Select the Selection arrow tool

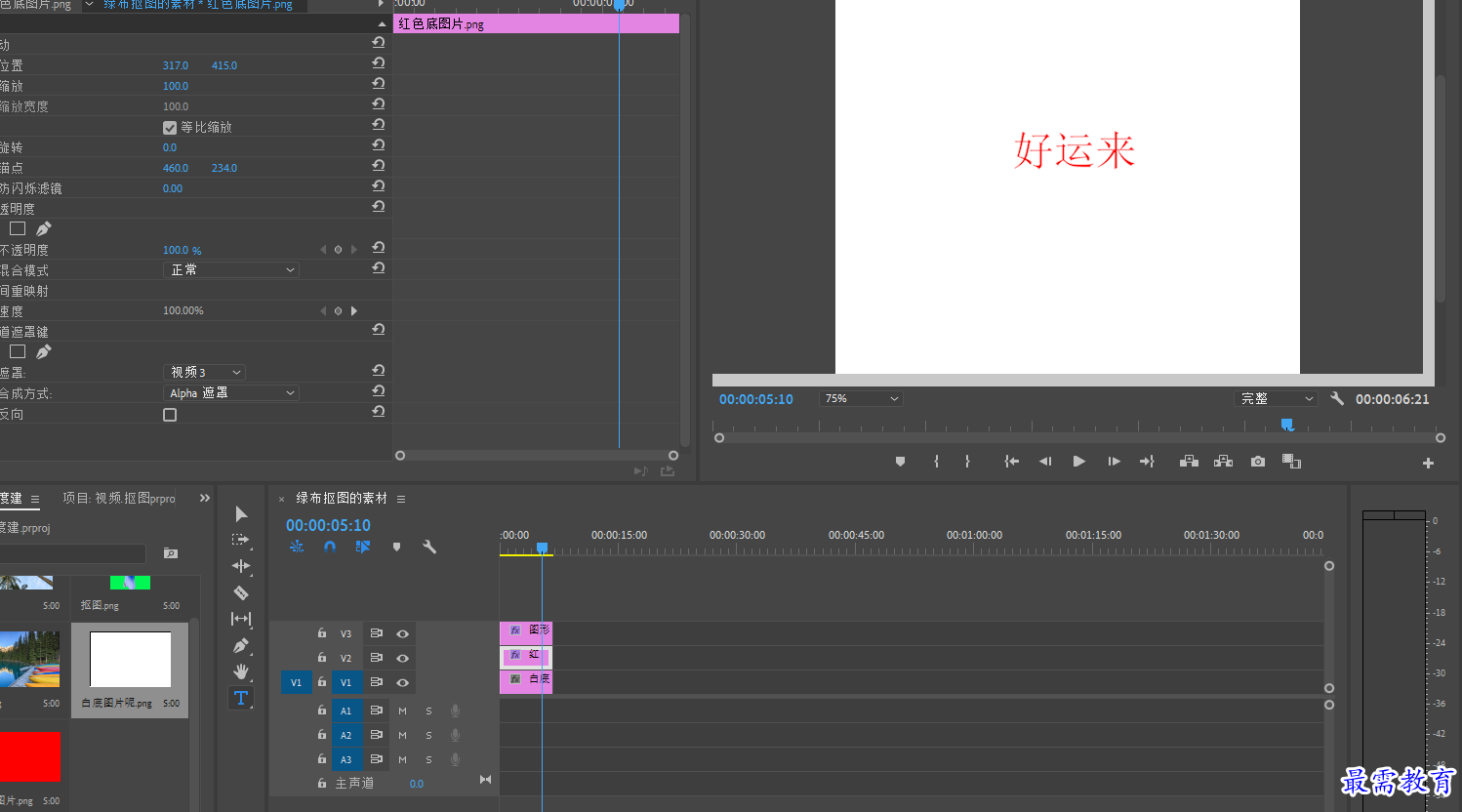[241, 514]
